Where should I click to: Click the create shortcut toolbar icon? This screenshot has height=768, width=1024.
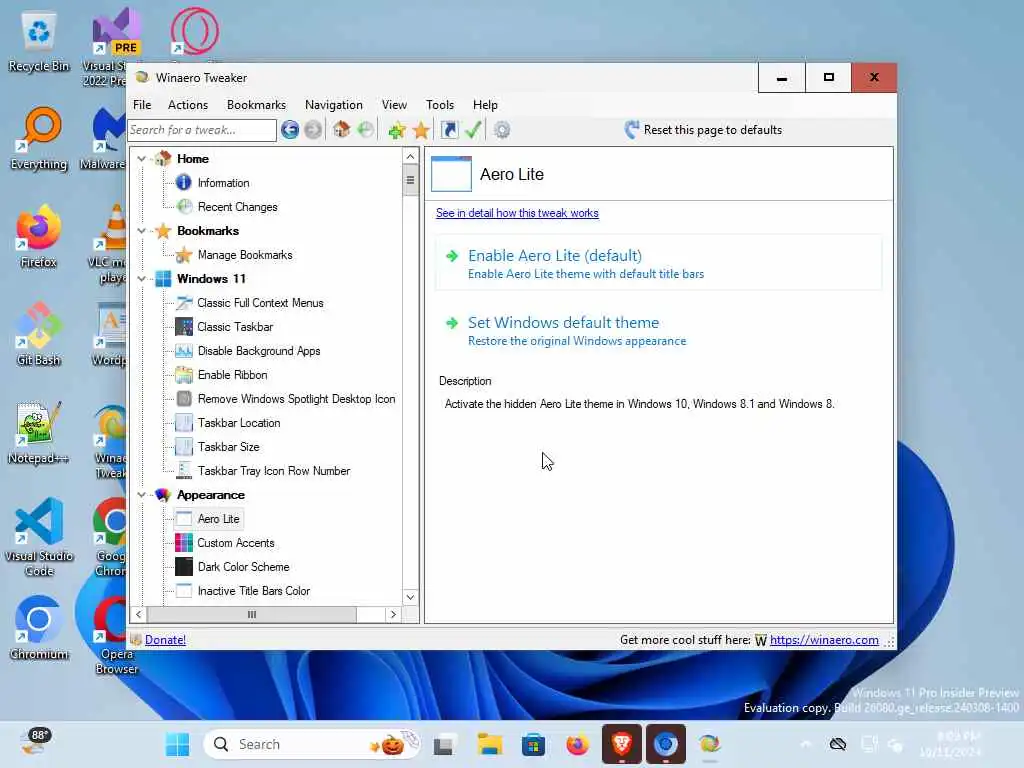[449, 129]
